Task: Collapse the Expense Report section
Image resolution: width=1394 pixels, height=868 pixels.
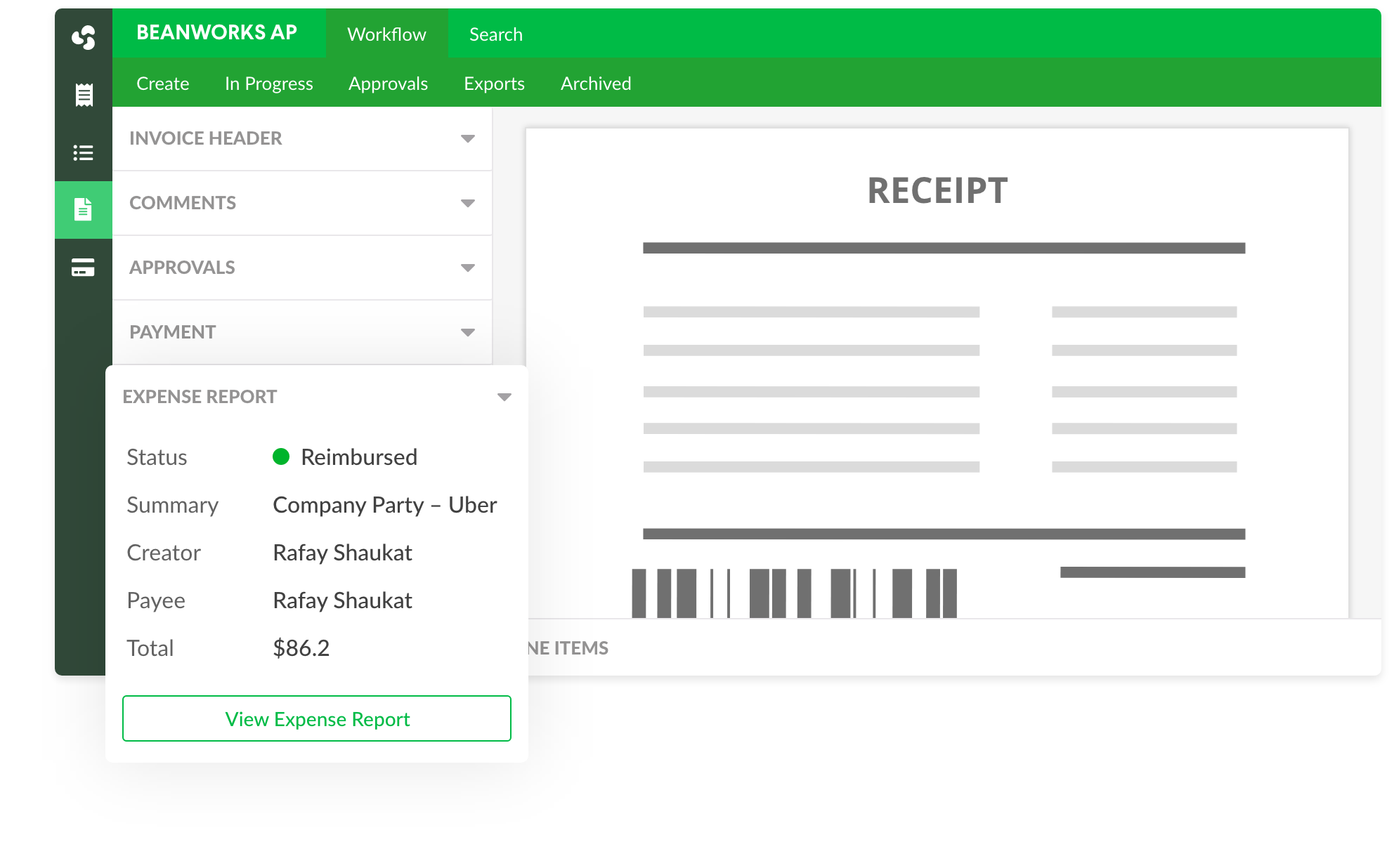Action: point(503,397)
